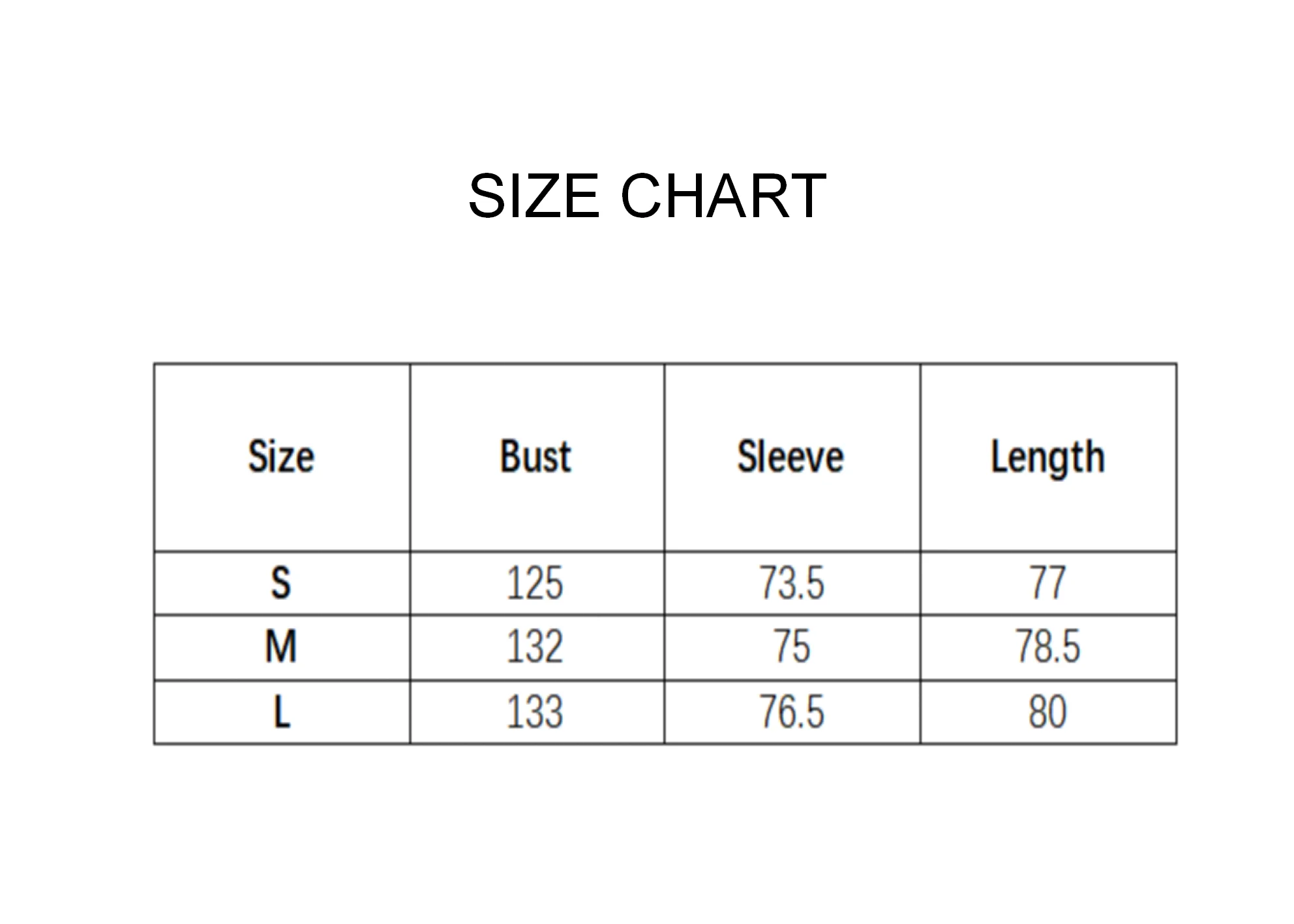Screen dimensions: 1294x924
Task: Click the 'S' size row label
Action: (x=281, y=583)
